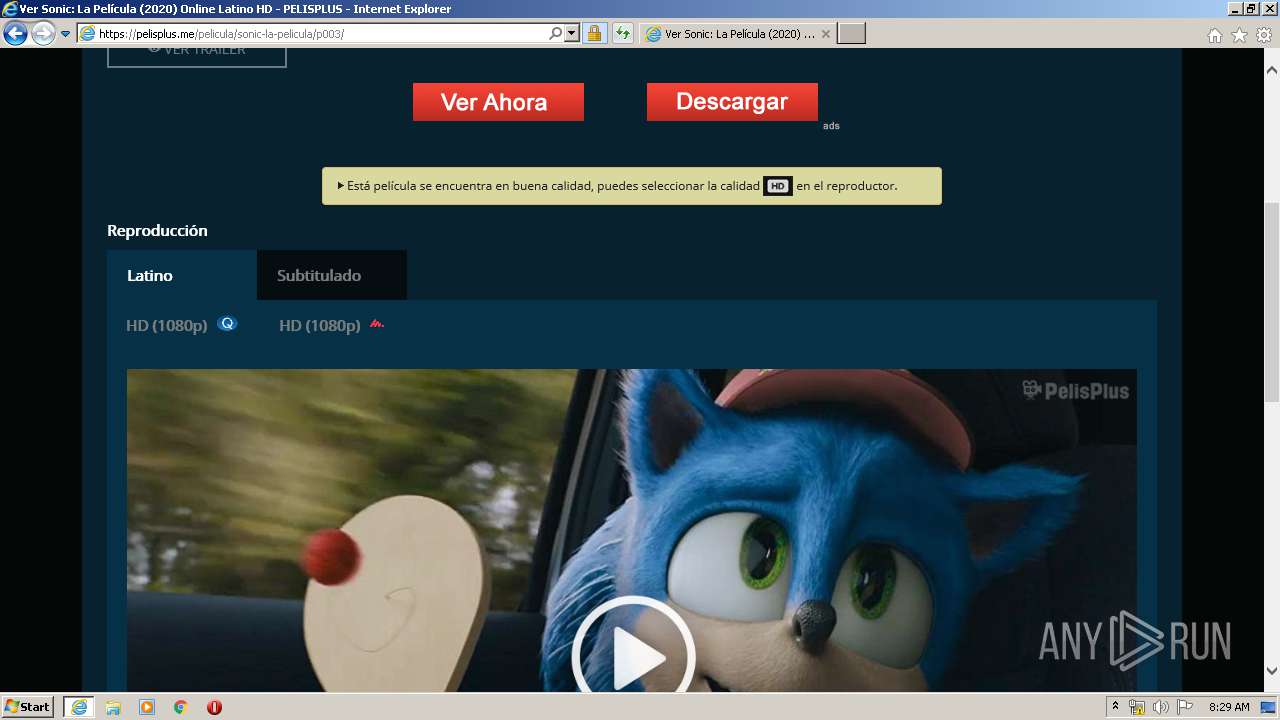Click the 8:29 AM clock

pos(1229,707)
